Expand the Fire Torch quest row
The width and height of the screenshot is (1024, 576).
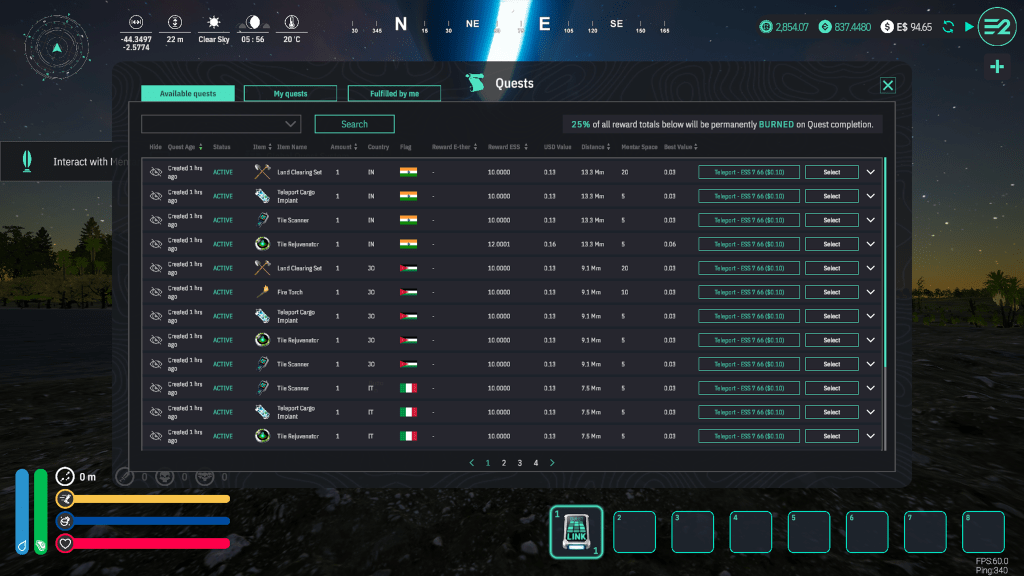[871, 292]
